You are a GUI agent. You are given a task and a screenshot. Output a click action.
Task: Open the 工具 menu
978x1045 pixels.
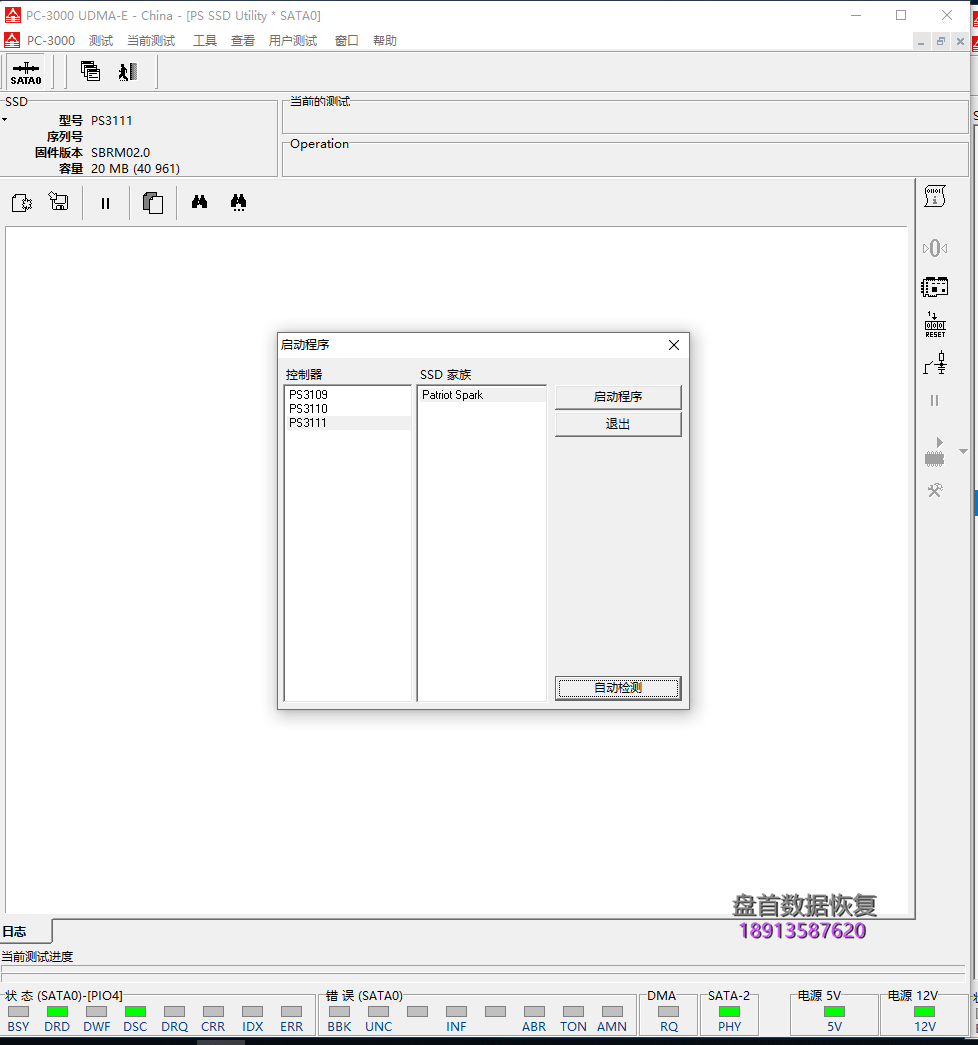point(205,41)
